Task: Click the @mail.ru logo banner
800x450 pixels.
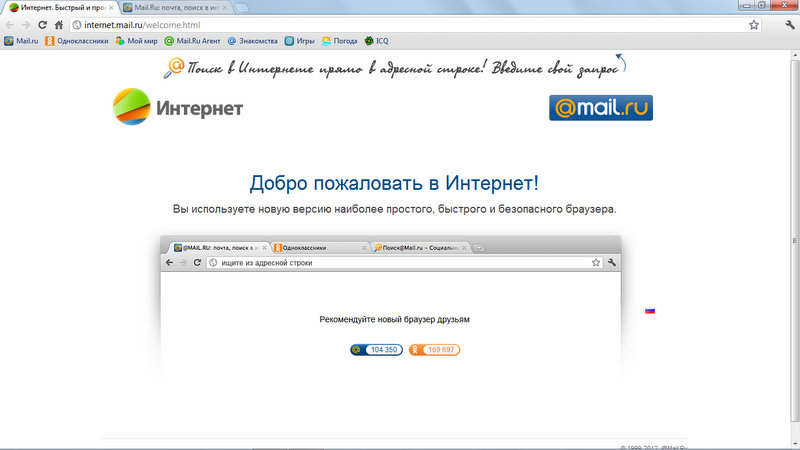Action: point(601,108)
